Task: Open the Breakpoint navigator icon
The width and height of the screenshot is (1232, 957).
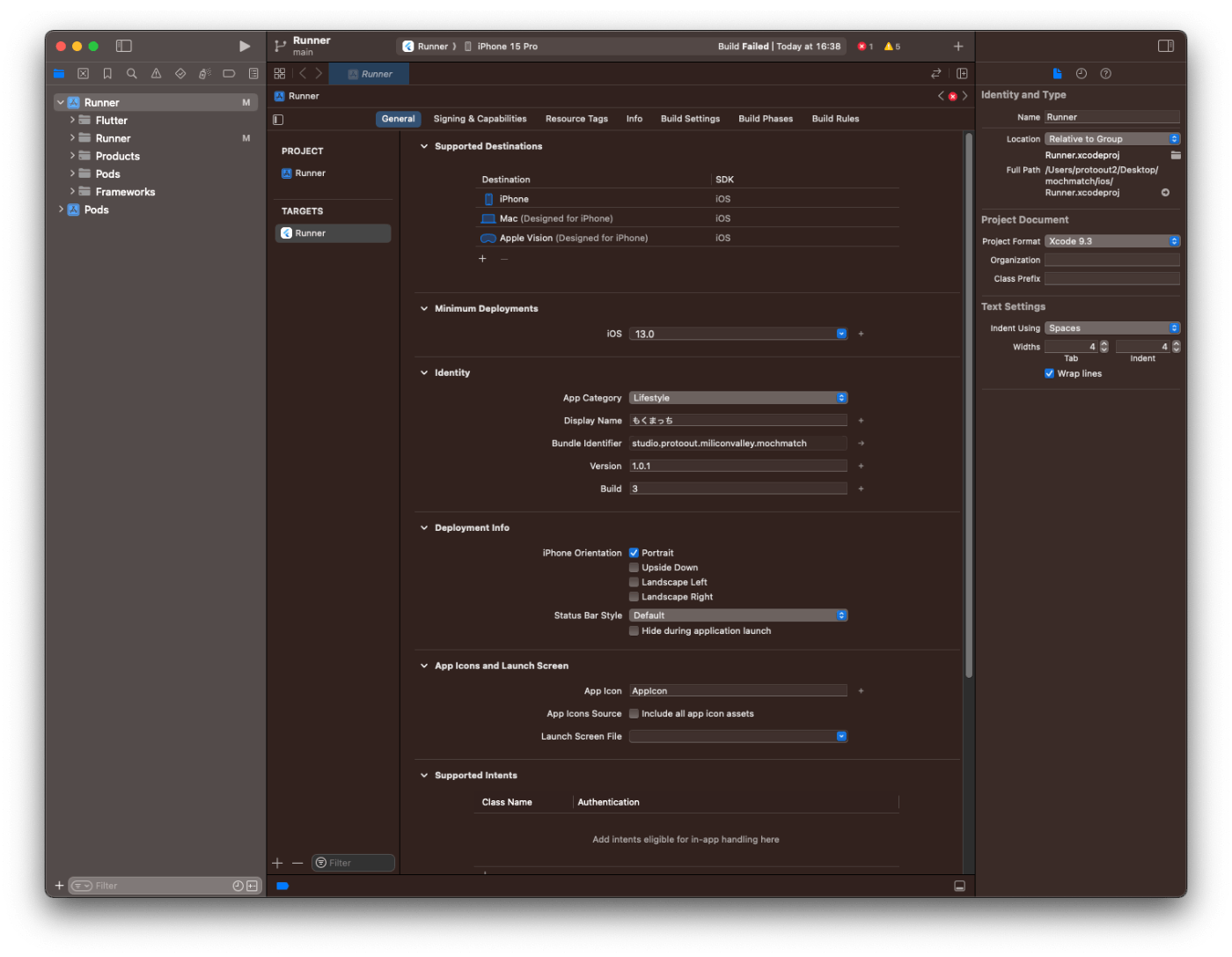Action: point(229,74)
